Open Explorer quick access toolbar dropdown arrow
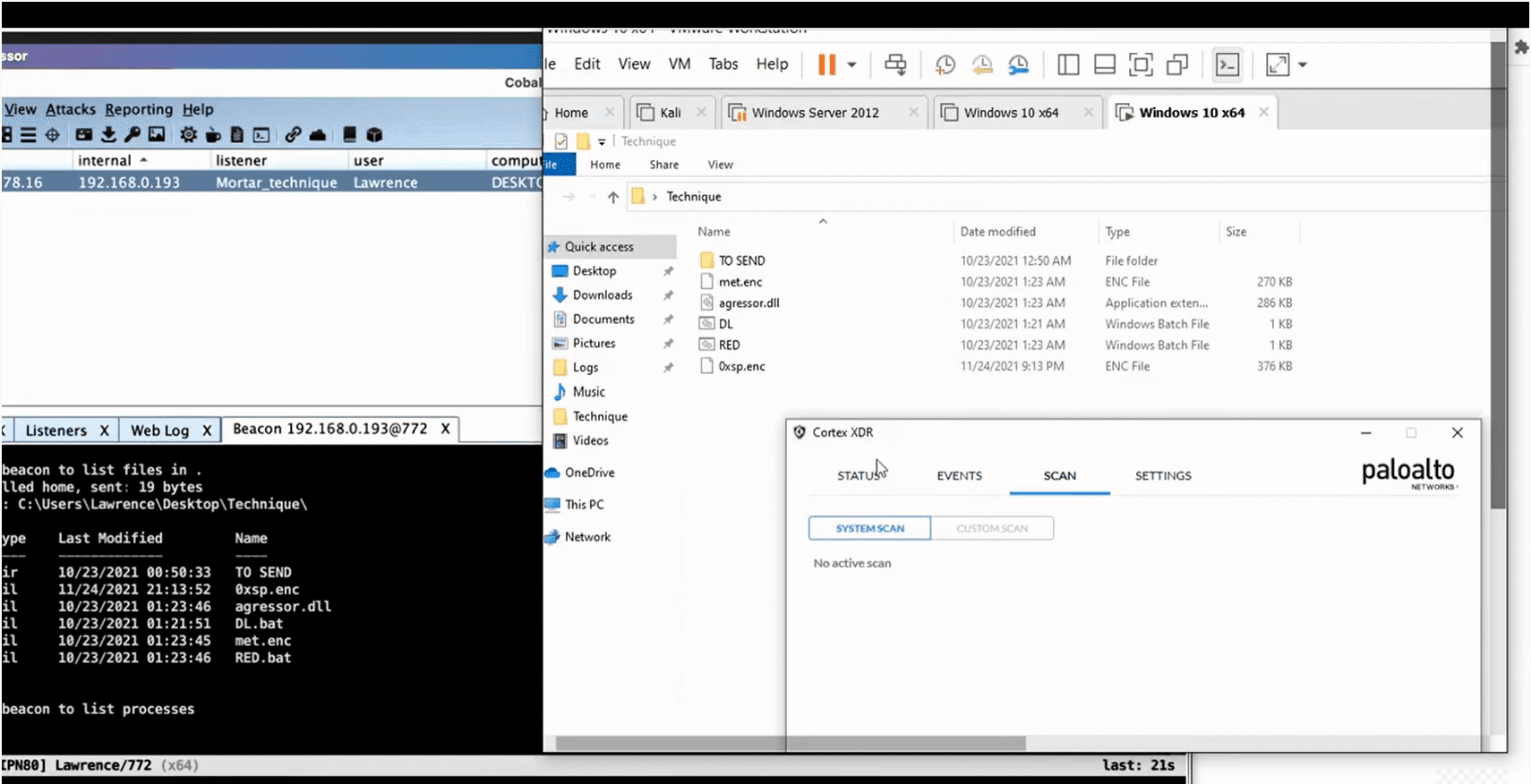This screenshot has width=1531, height=784. tap(602, 141)
